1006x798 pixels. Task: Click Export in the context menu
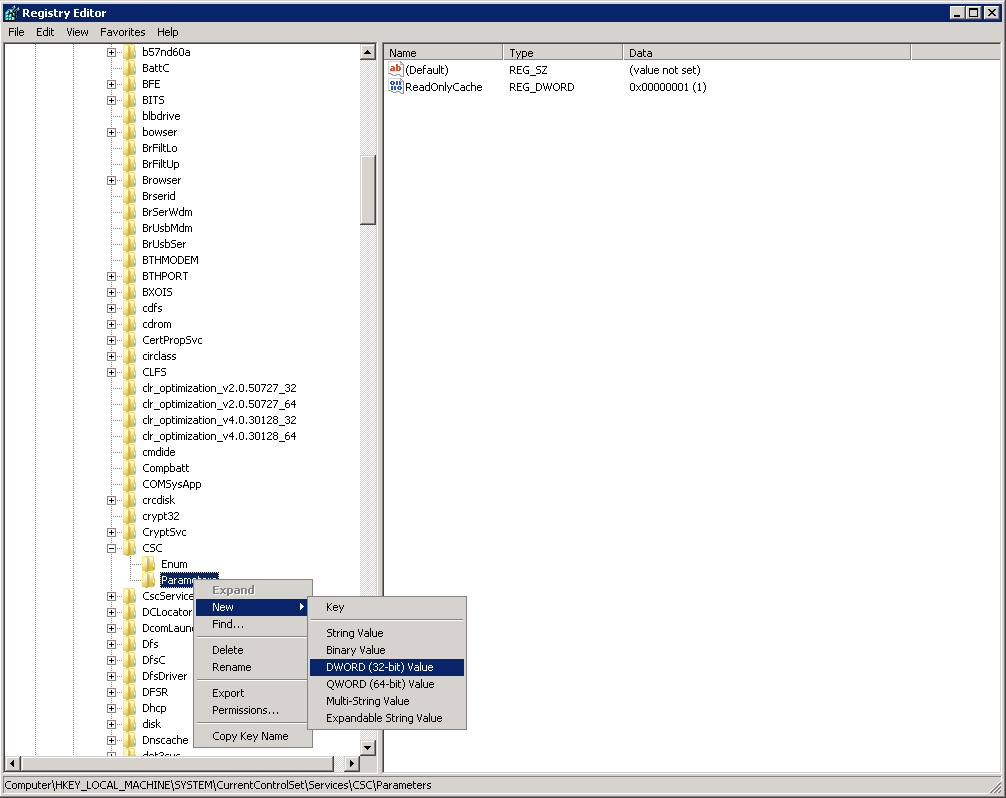click(253, 693)
